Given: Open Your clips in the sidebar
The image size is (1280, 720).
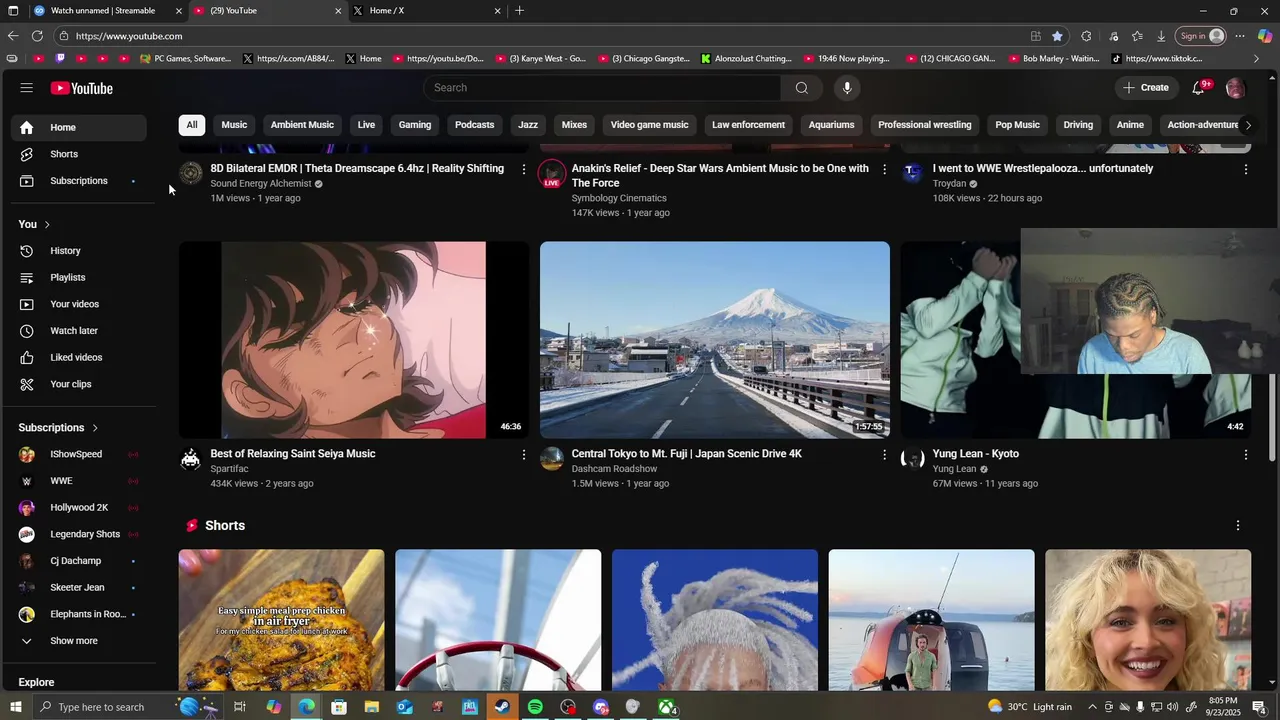Looking at the screenshot, I should (x=79, y=384).
